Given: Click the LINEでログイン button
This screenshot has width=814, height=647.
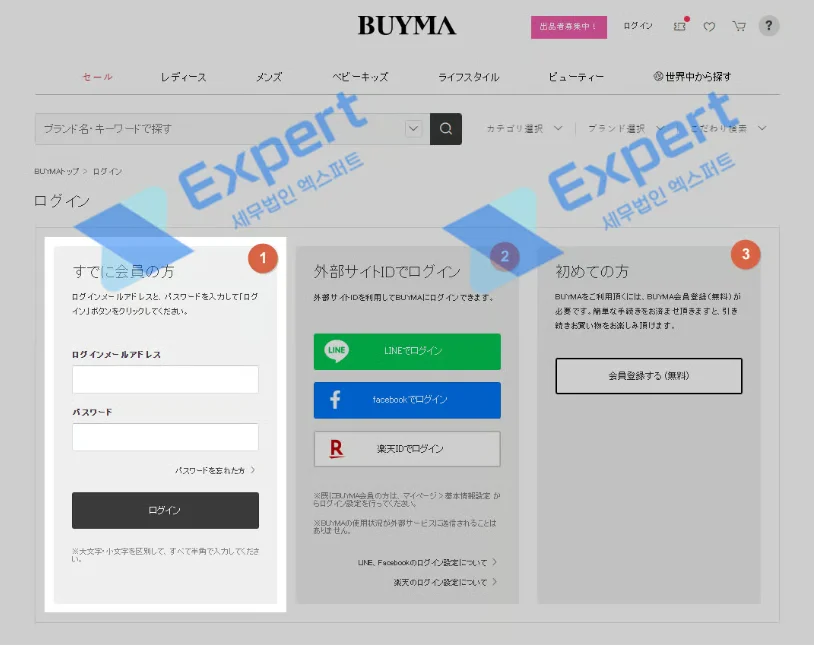Looking at the screenshot, I should (x=407, y=352).
